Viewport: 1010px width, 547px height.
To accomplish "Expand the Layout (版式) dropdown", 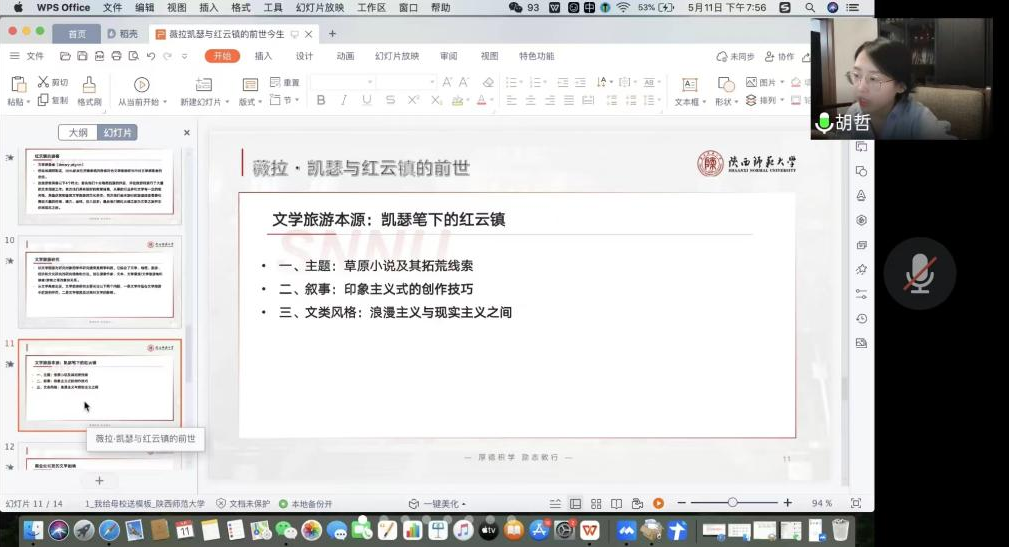I will 249,102.
